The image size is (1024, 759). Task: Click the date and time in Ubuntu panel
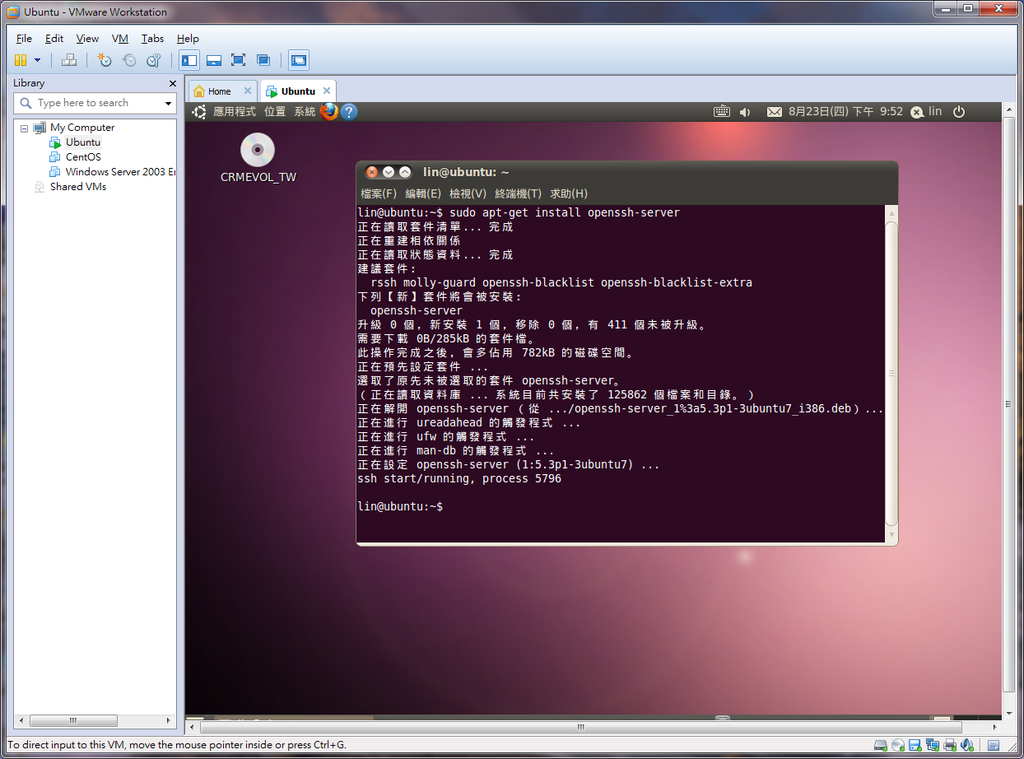[846, 112]
